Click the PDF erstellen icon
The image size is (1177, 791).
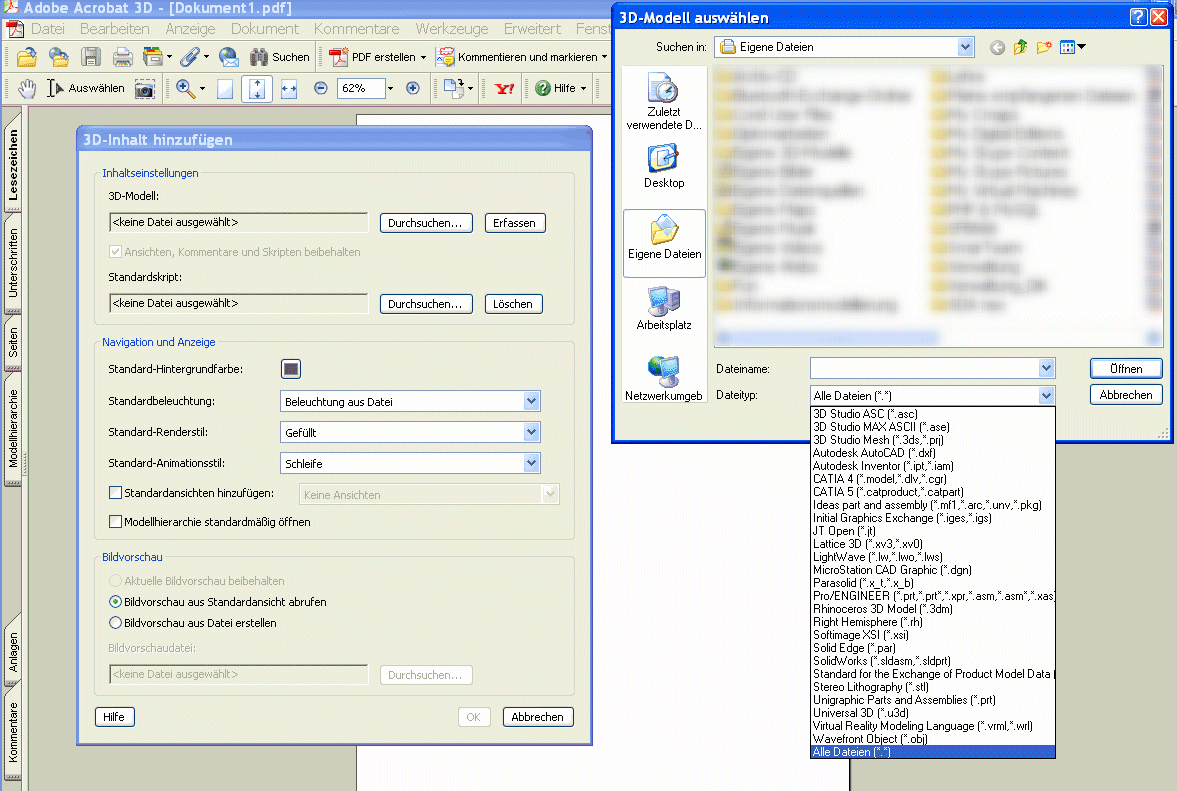(x=339, y=57)
